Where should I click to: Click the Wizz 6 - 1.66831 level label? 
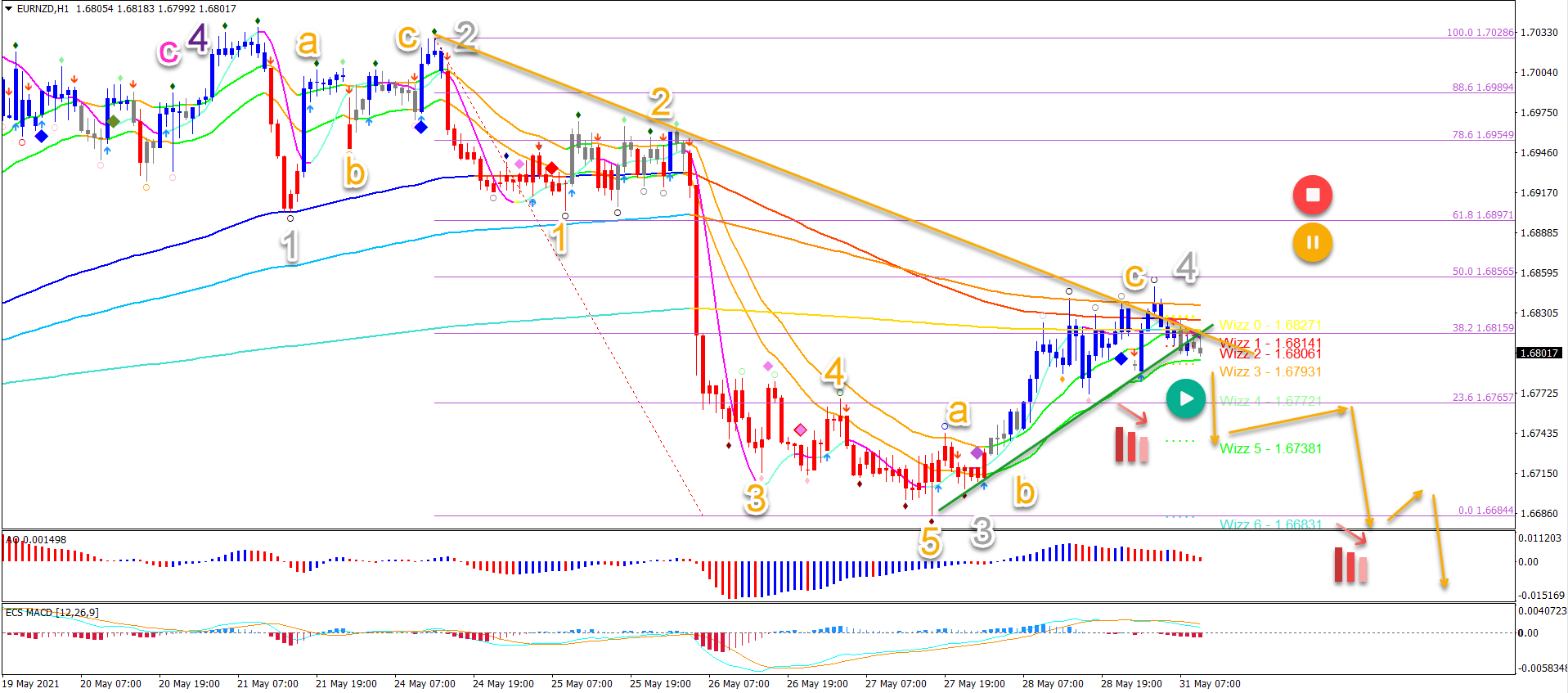coord(1270,524)
